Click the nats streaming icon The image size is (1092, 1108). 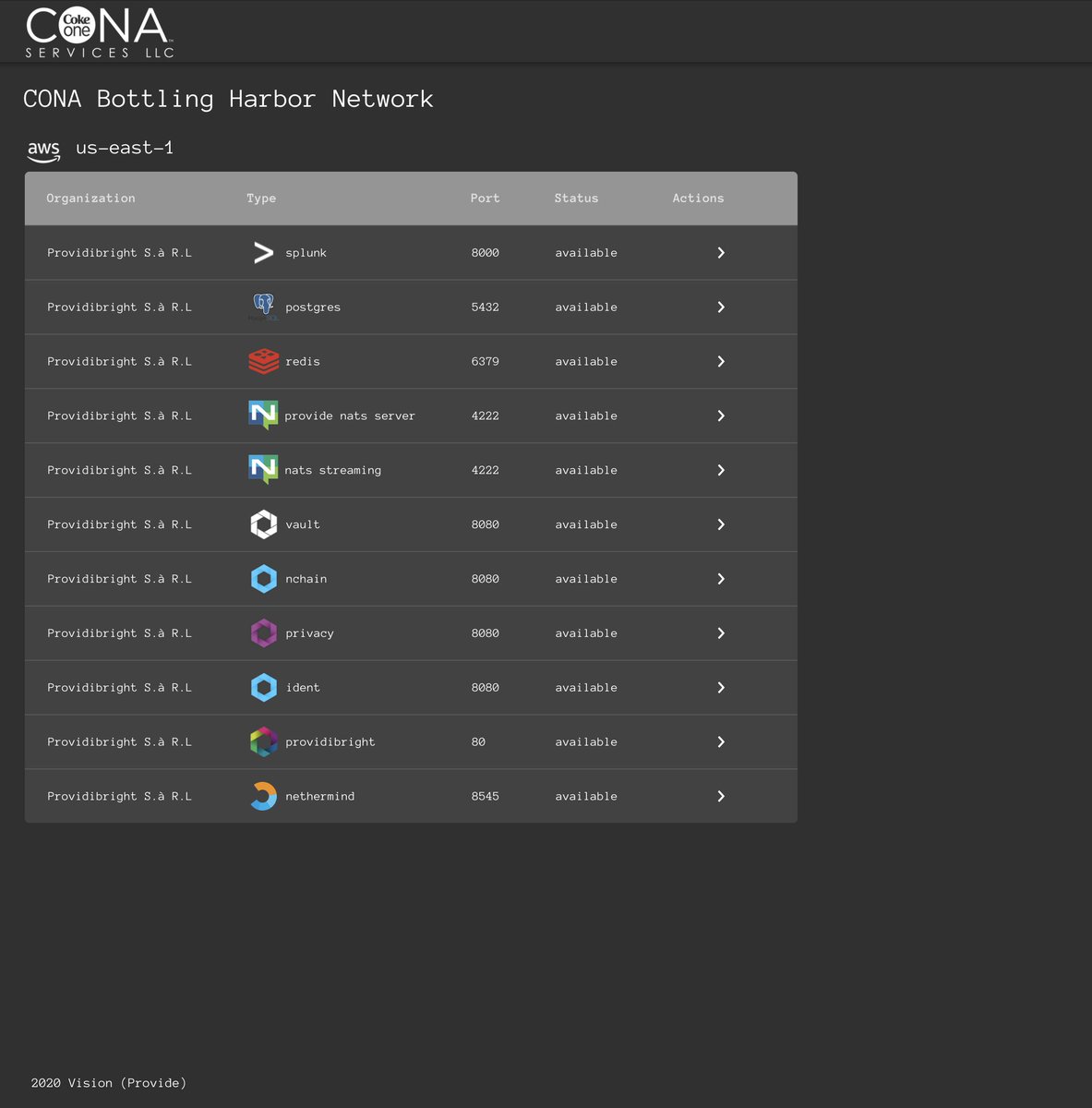[x=263, y=470]
